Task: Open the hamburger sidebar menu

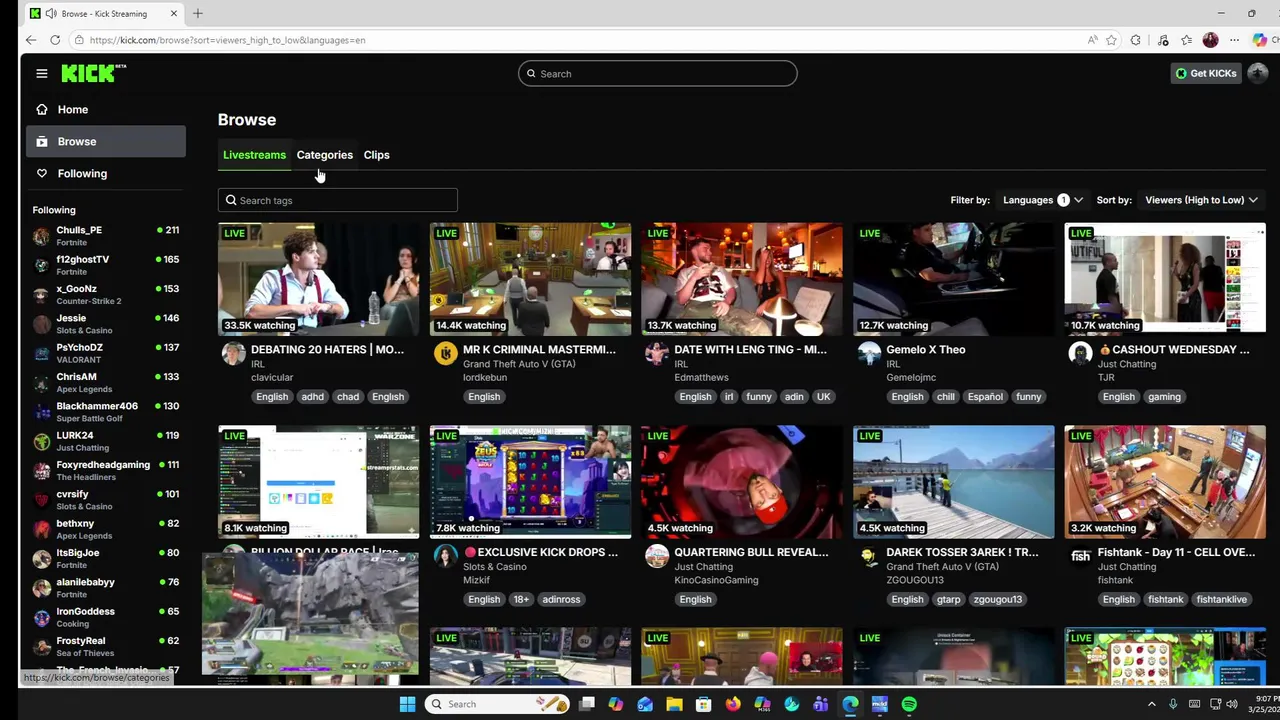Action: [41, 73]
